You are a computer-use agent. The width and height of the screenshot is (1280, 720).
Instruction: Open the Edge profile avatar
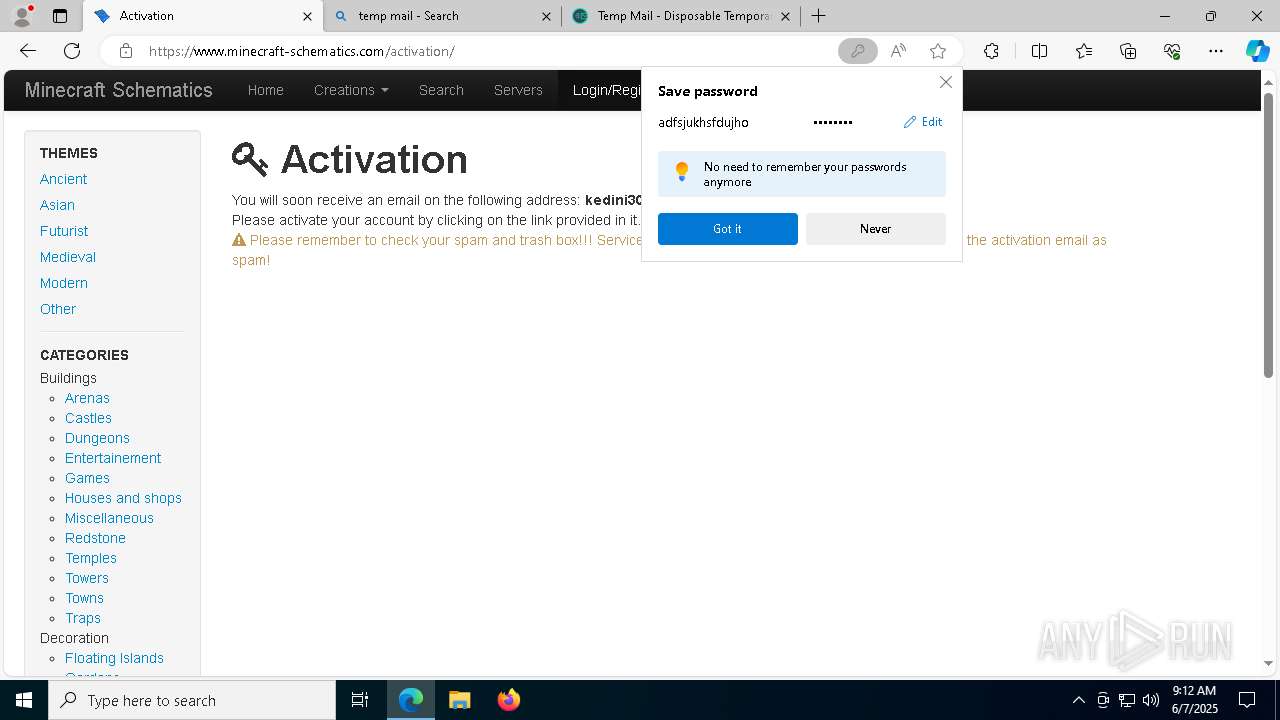click(22, 15)
